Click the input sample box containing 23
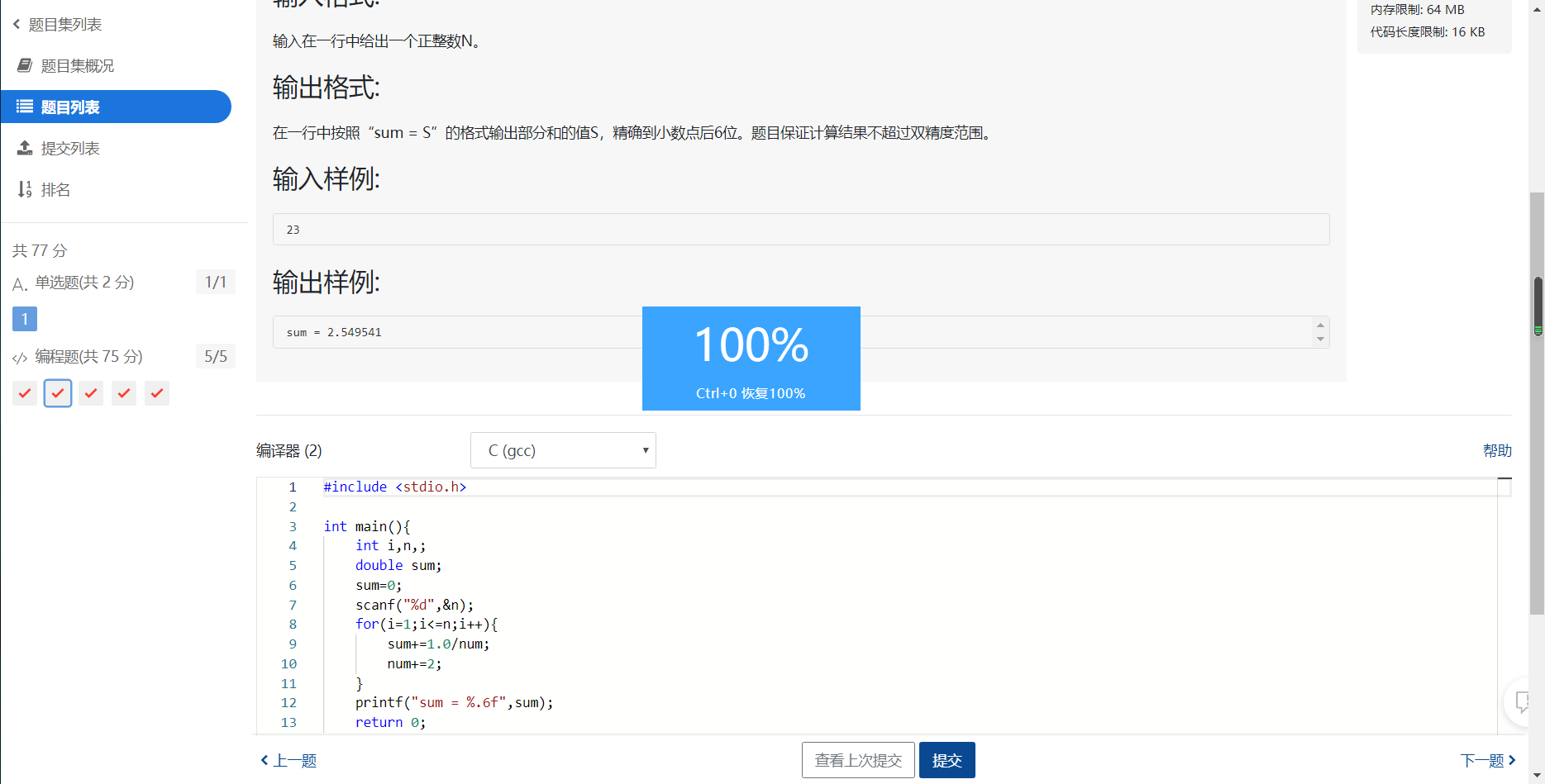The image size is (1545, 784). click(801, 230)
